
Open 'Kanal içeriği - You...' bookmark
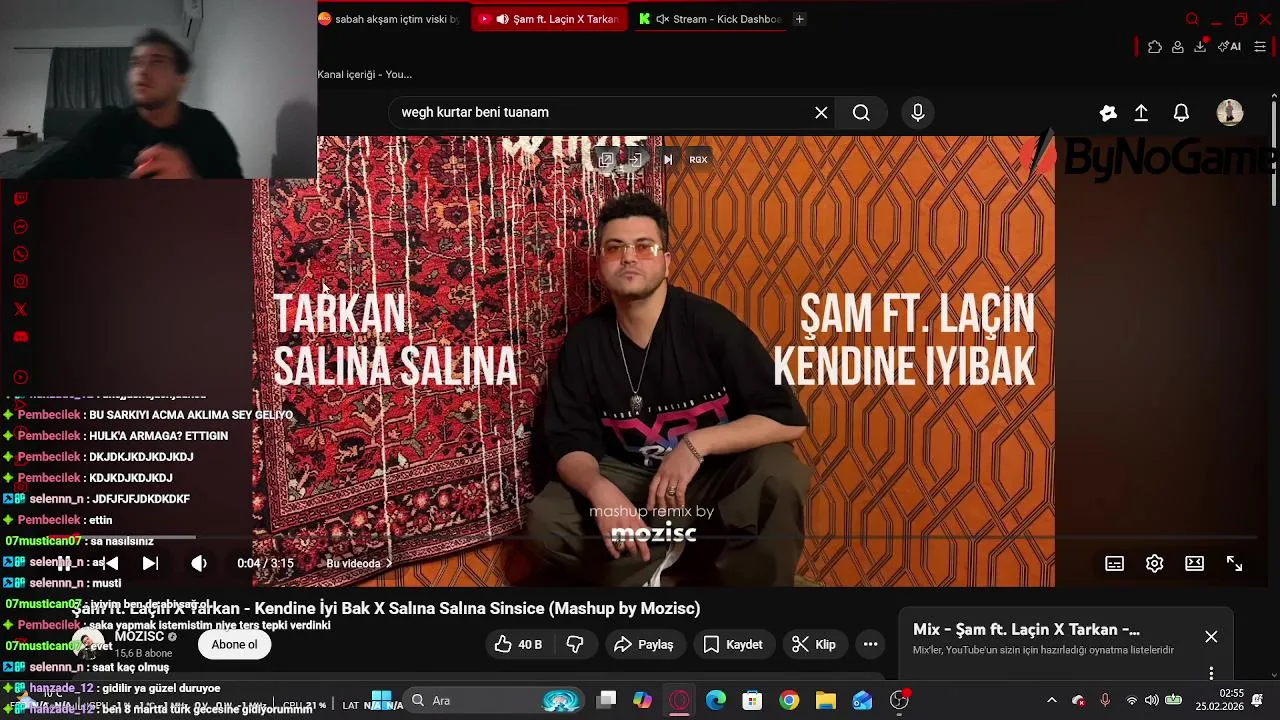tap(364, 74)
